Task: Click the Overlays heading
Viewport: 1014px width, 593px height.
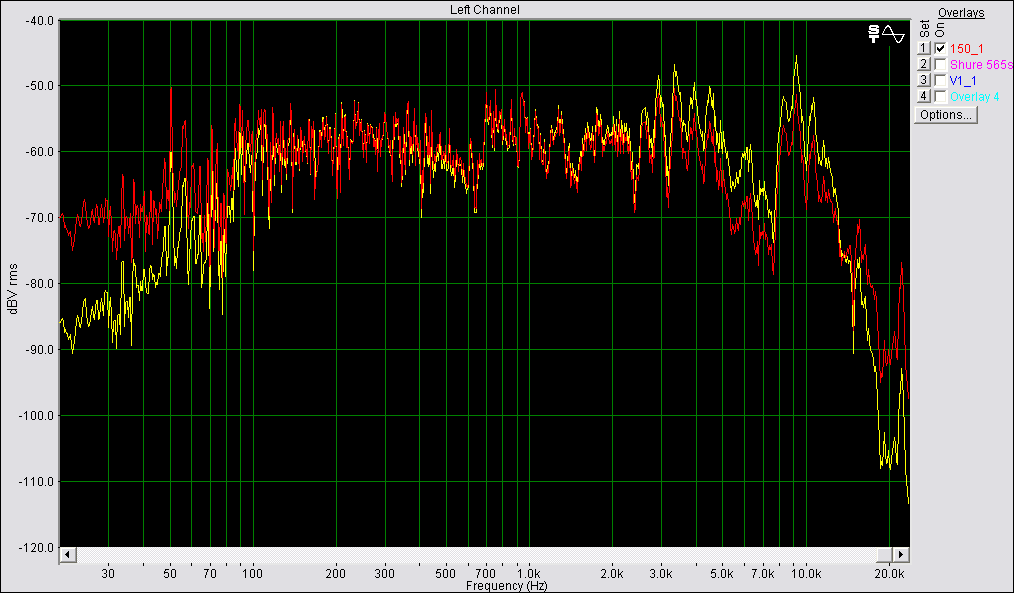Action: point(961,13)
